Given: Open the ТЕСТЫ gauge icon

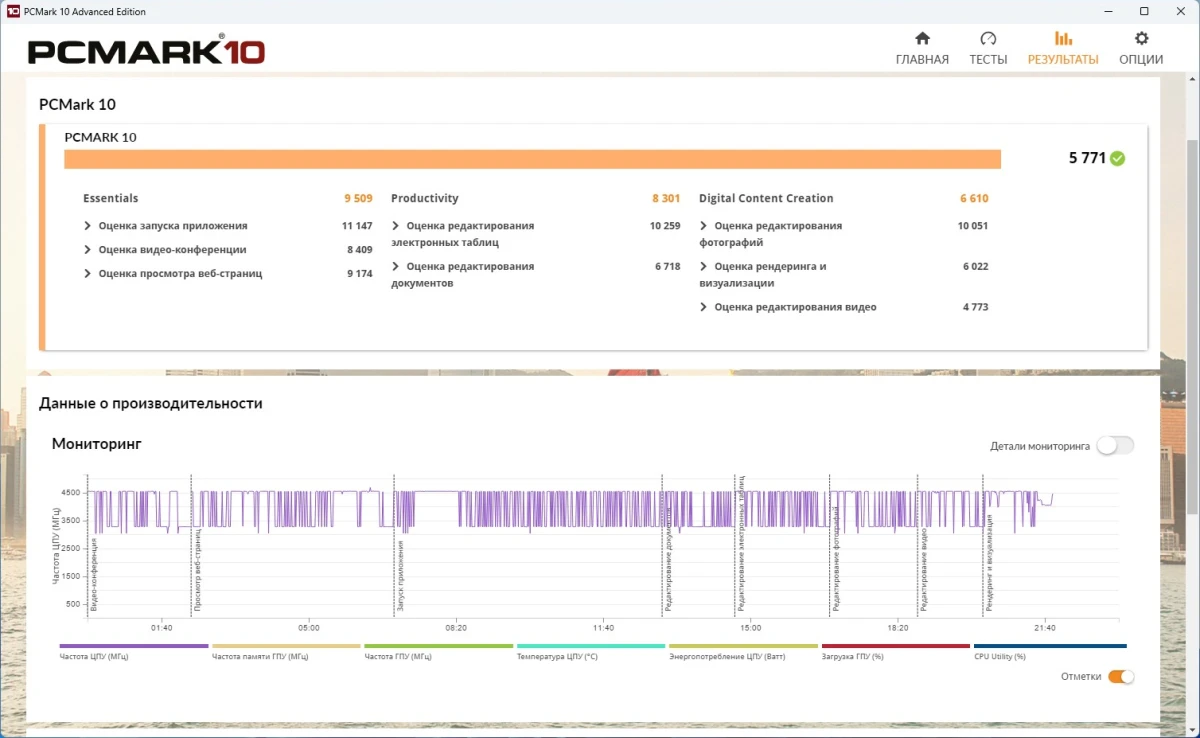Looking at the screenshot, I should 988,39.
